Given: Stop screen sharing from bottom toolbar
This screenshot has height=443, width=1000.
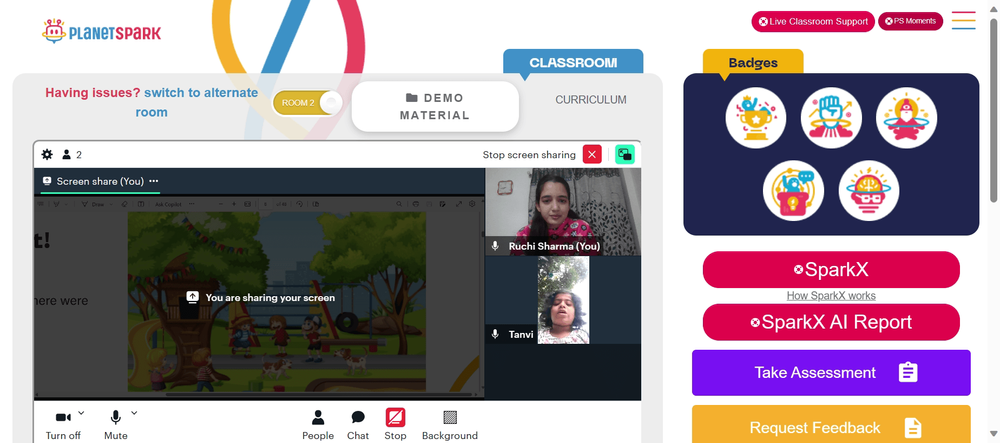Looking at the screenshot, I should pos(395,425).
